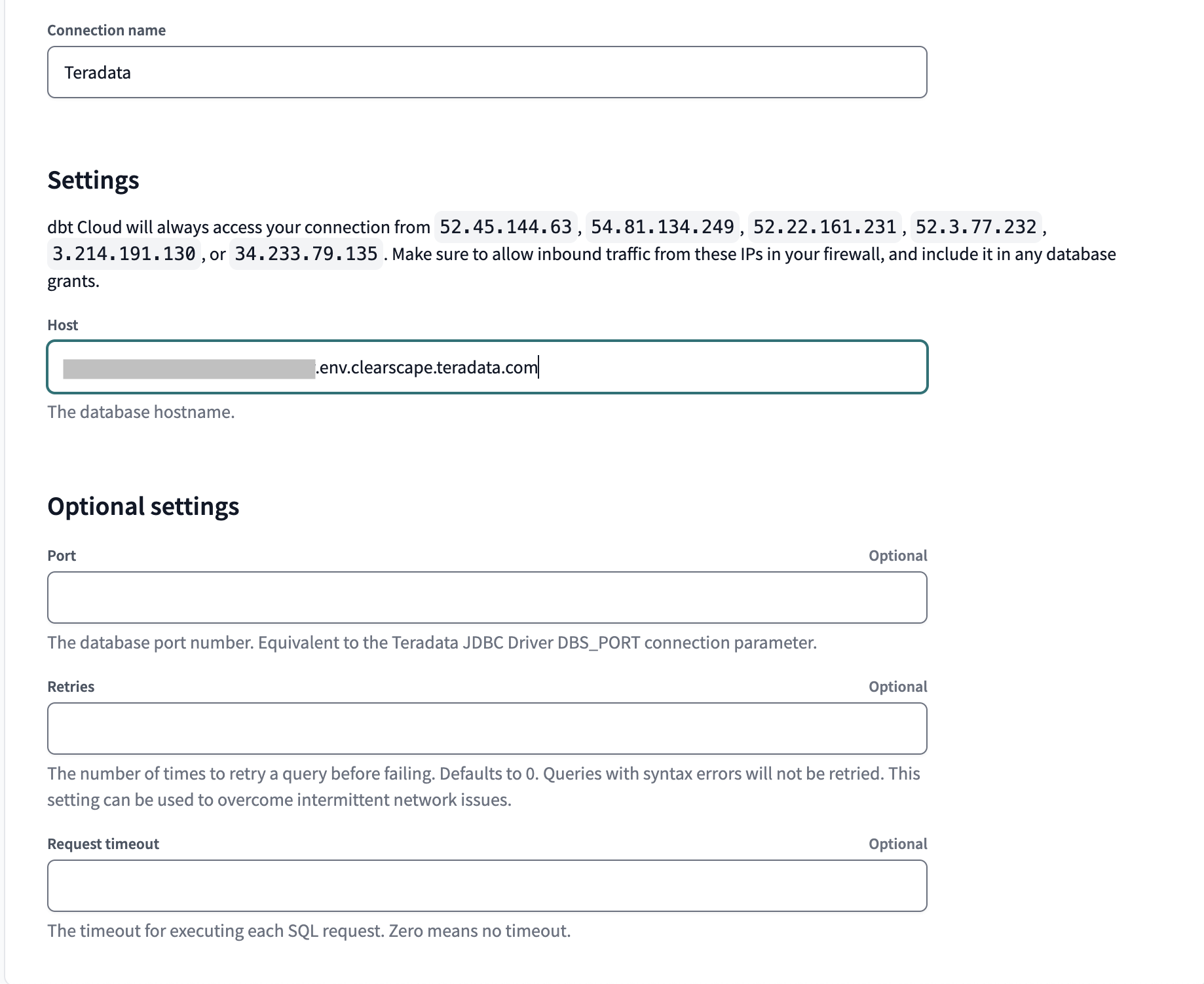Click the Optional settings heading
Image resolution: width=1204 pixels, height=984 pixels.
(x=143, y=506)
